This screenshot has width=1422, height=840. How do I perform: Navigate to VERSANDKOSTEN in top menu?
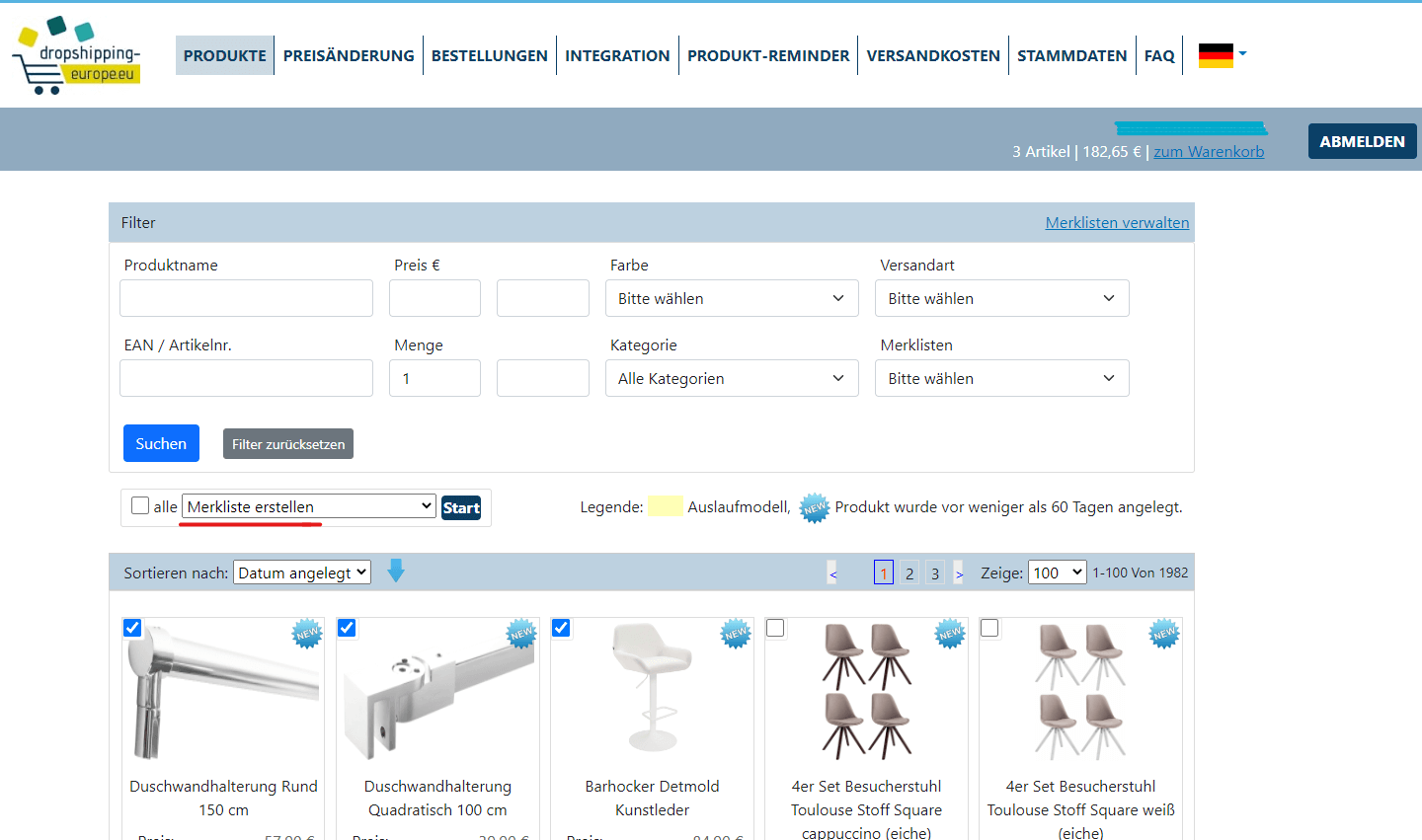coord(933,56)
